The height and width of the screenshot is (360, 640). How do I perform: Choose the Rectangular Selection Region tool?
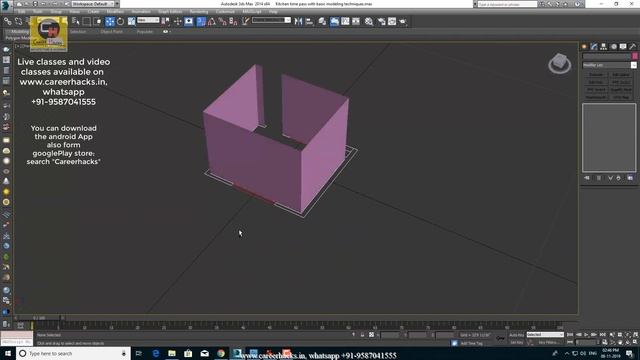[x=87, y=21]
